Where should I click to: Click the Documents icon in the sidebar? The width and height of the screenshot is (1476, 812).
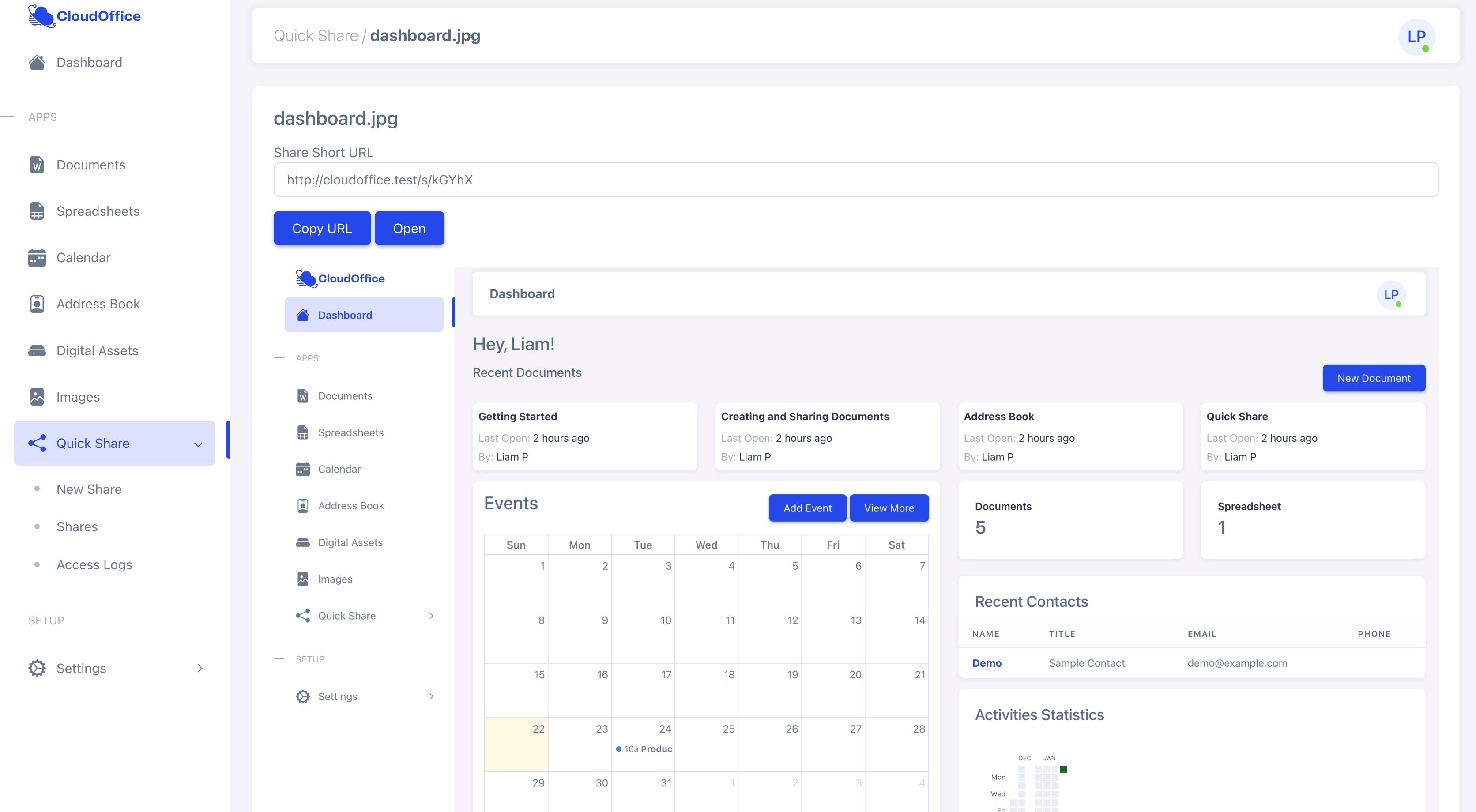[x=37, y=165]
